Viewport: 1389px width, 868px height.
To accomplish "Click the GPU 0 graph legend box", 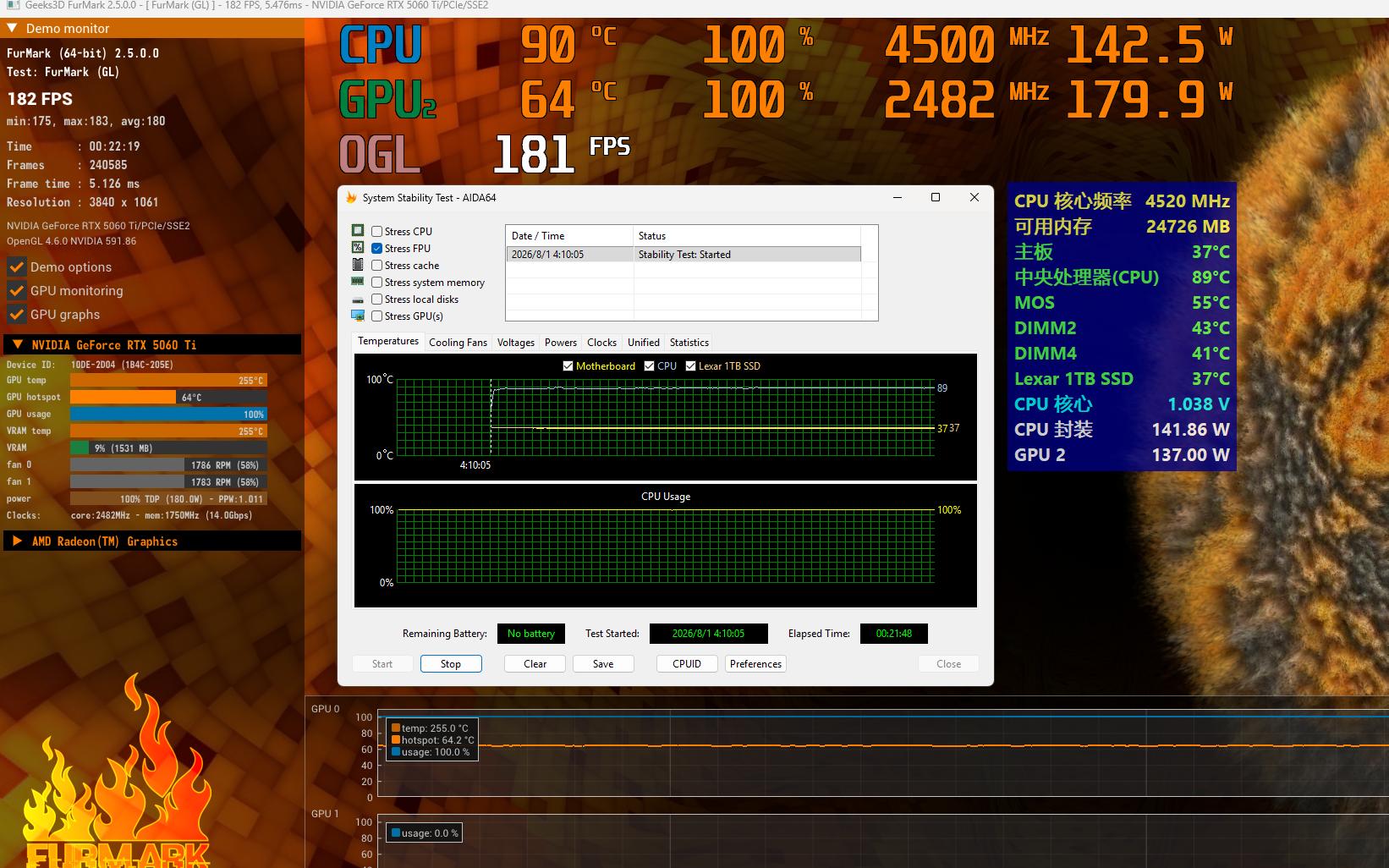I will (432, 739).
